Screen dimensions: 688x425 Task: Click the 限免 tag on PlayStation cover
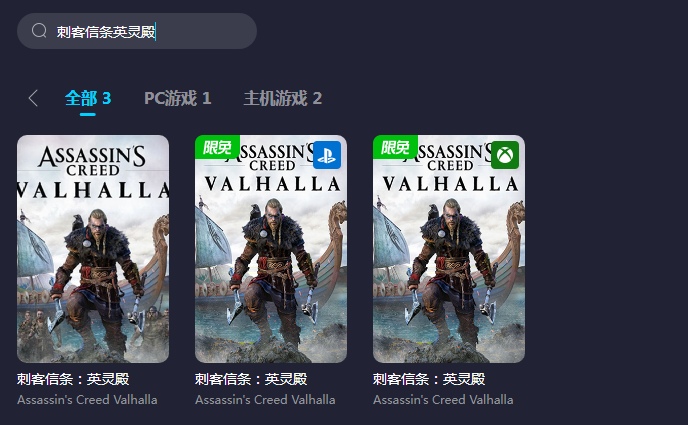click(x=217, y=147)
